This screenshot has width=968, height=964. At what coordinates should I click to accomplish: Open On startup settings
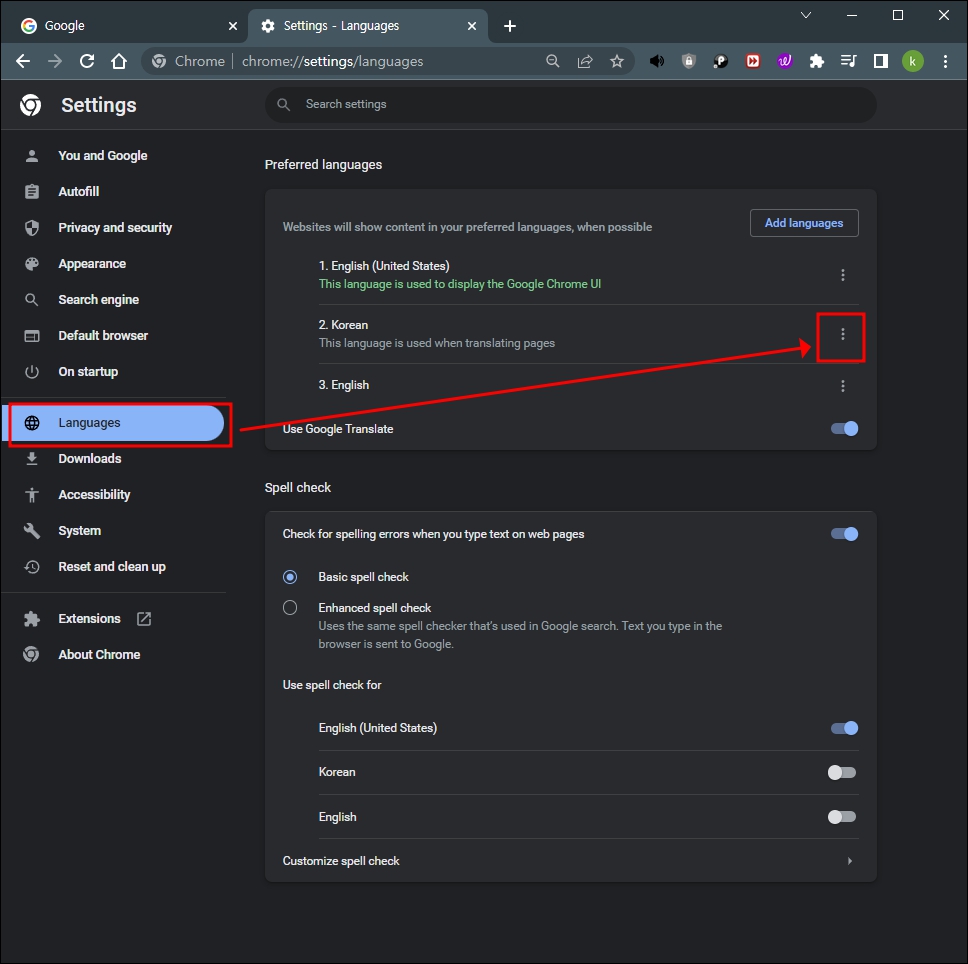pos(88,372)
